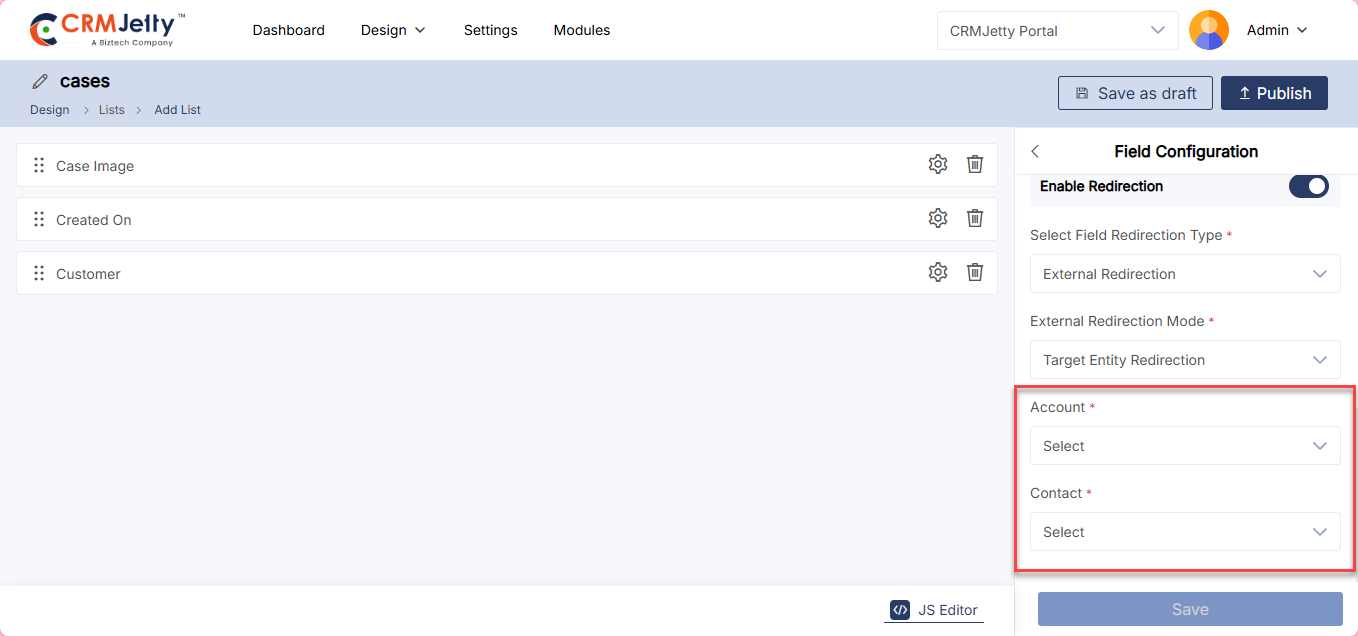
Task: Go to Modules in top navigation
Action: coord(581,30)
